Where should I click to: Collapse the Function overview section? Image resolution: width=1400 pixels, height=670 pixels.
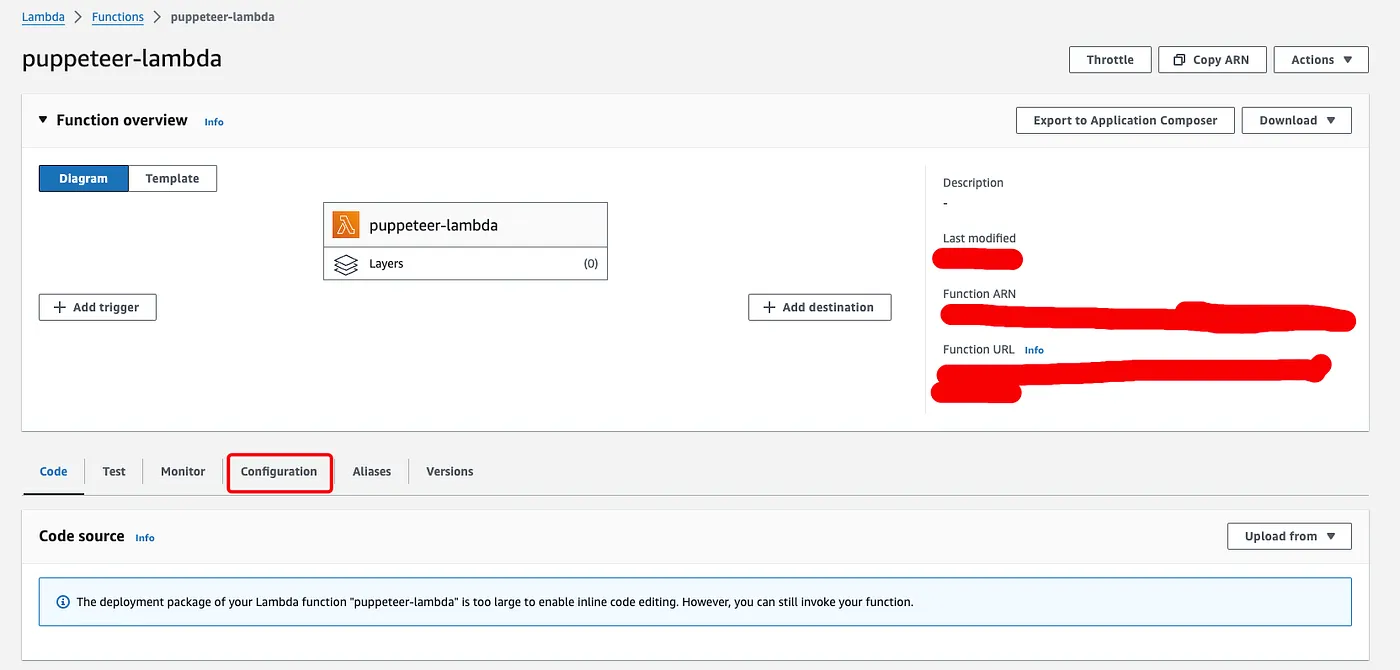click(43, 120)
